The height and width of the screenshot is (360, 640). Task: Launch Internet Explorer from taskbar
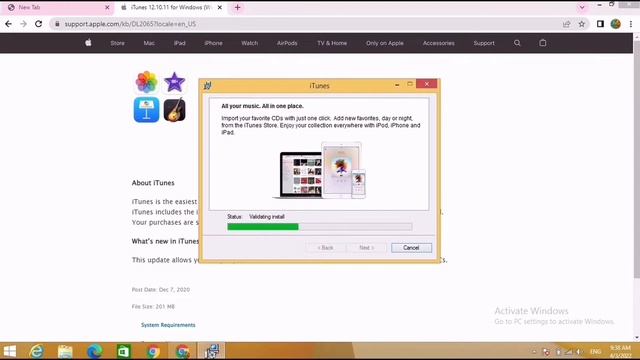(37, 351)
